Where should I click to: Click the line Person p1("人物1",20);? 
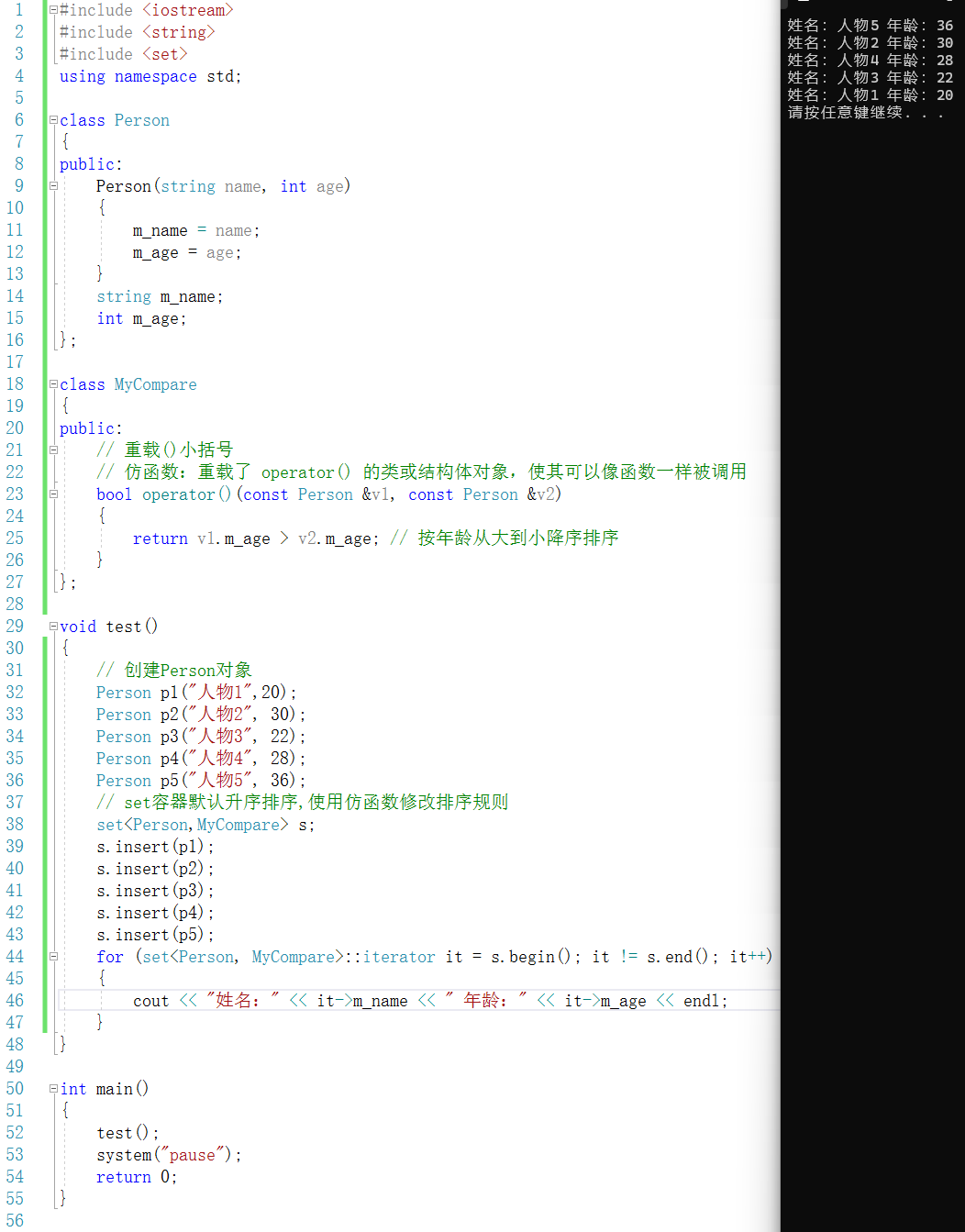click(196, 693)
